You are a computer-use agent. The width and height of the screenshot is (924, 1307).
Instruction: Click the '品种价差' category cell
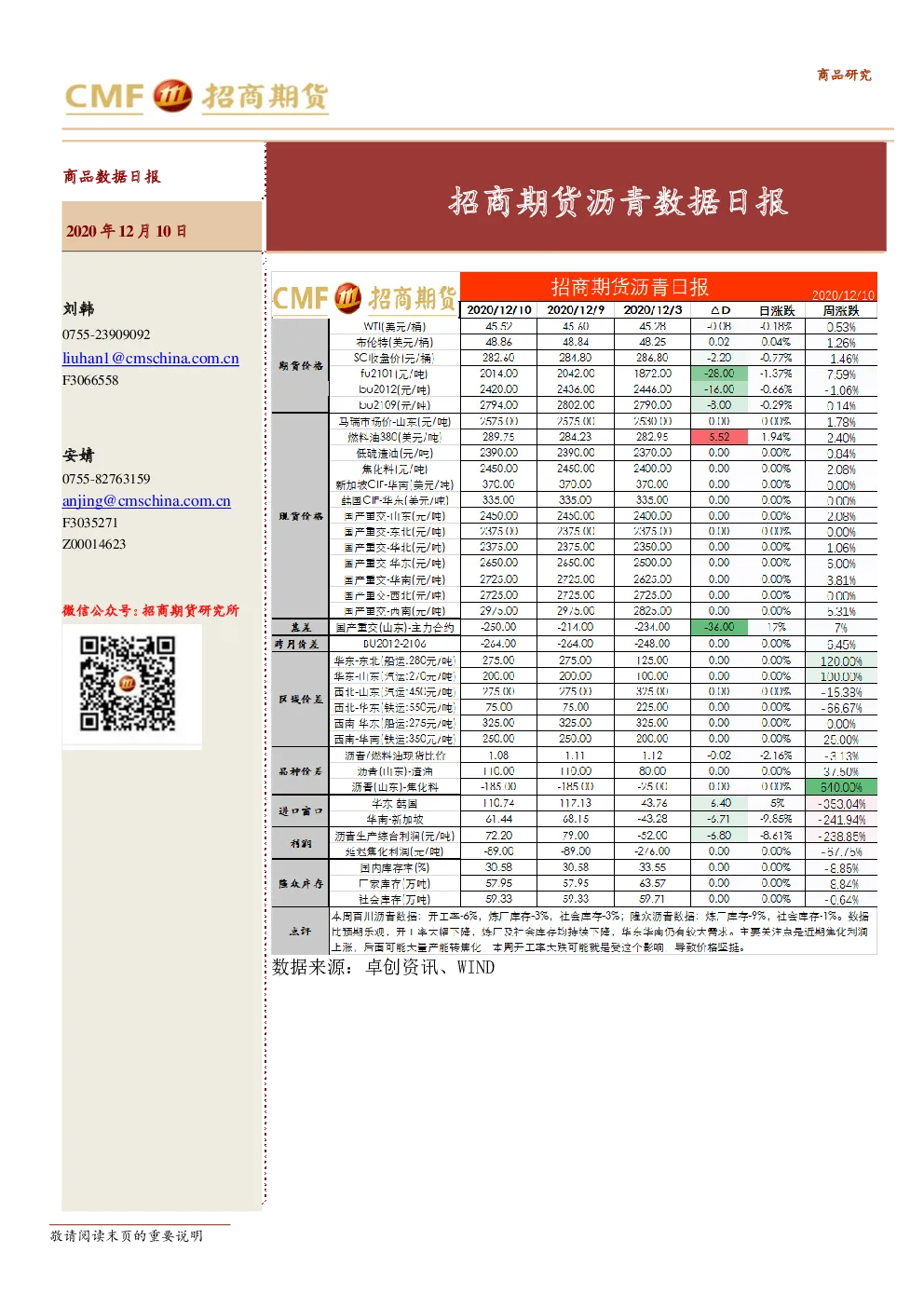pos(301,771)
